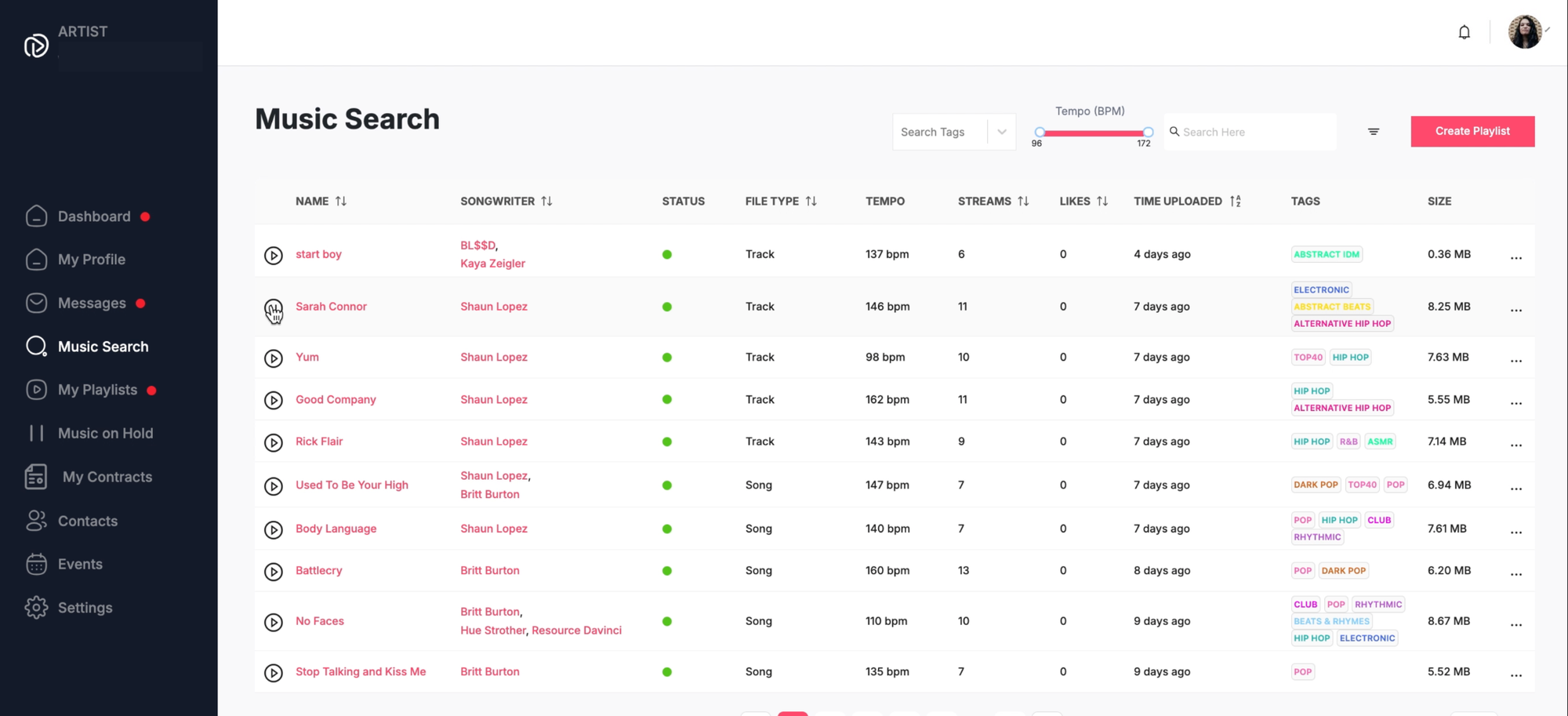
Task: Click the 'Search Here' input field
Action: [x=1254, y=132]
